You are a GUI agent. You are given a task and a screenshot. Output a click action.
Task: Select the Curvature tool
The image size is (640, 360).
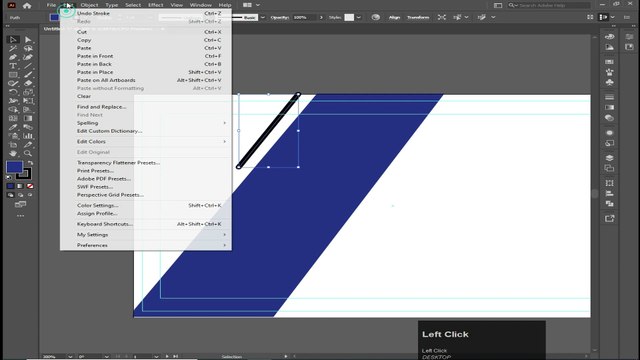pyautogui.click(x=28, y=57)
